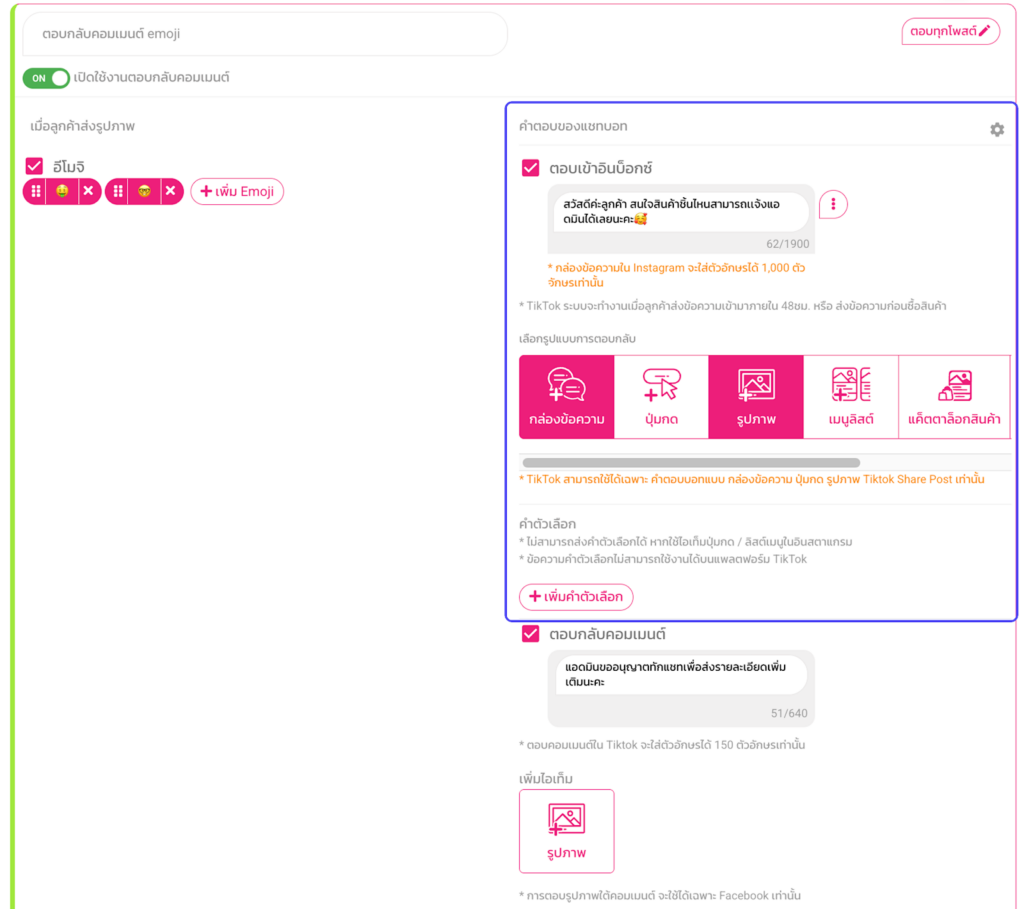The width and height of the screenshot is (1024, 909).
Task: Select the แค็ตตาล็อกสินค้า product catalog reply type
Action: pos(953,397)
